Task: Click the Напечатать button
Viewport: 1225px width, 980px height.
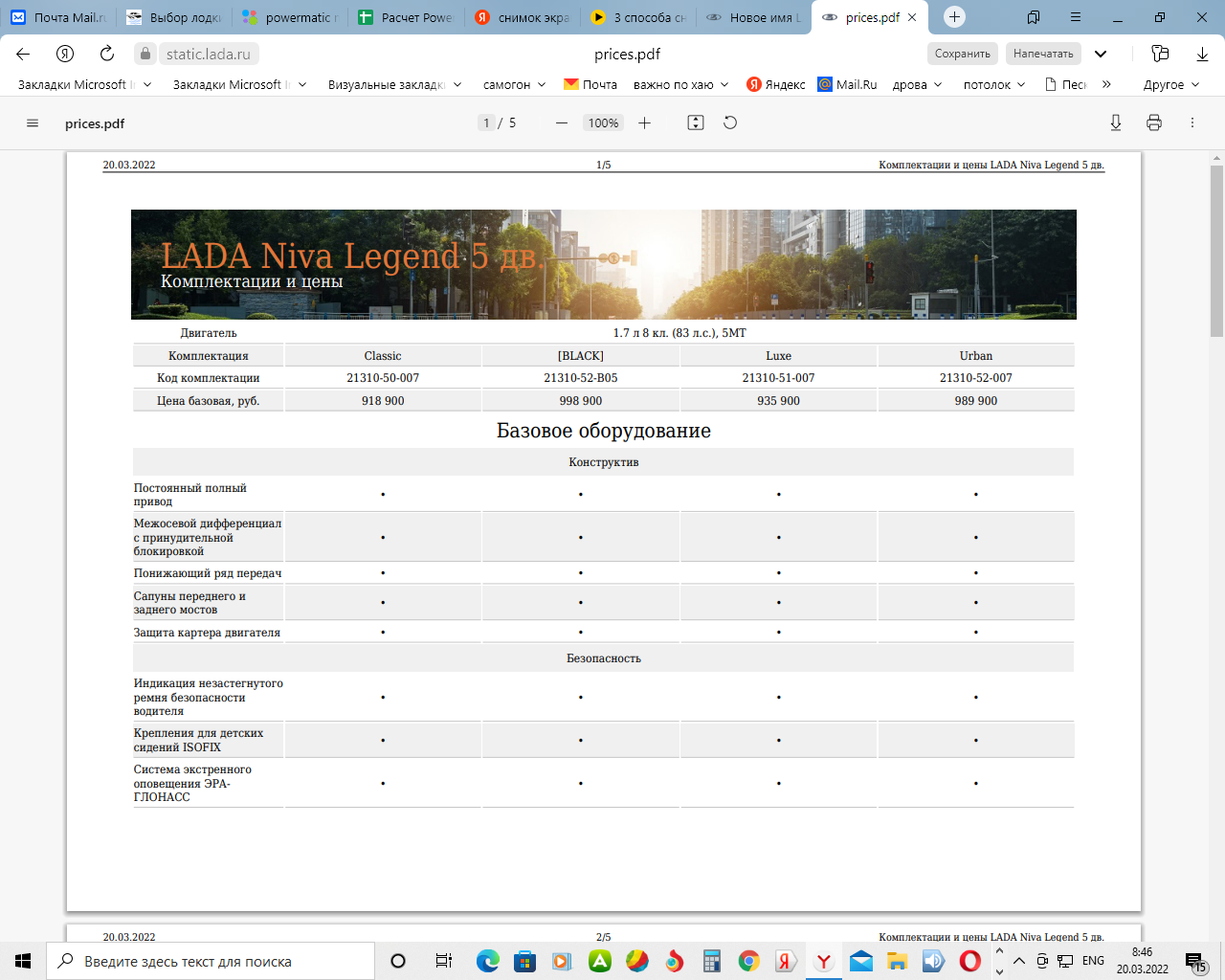Action: [x=1043, y=54]
